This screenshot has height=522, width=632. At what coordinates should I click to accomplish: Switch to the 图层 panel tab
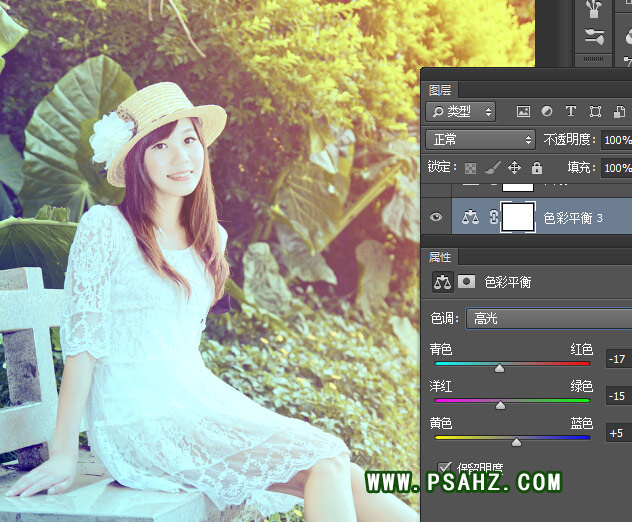(x=440, y=89)
